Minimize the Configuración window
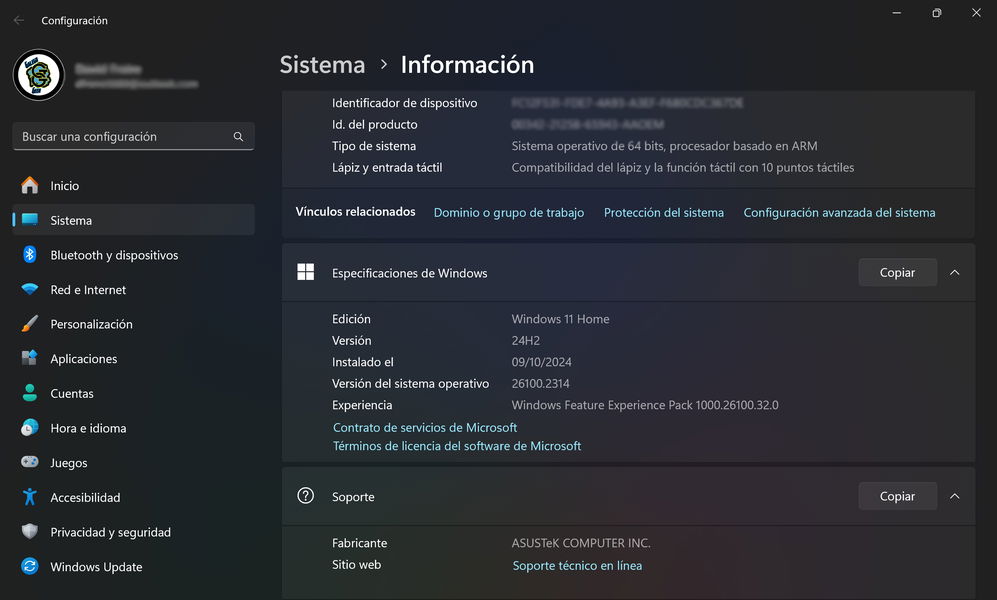This screenshot has height=600, width=997. pyautogui.click(x=897, y=13)
